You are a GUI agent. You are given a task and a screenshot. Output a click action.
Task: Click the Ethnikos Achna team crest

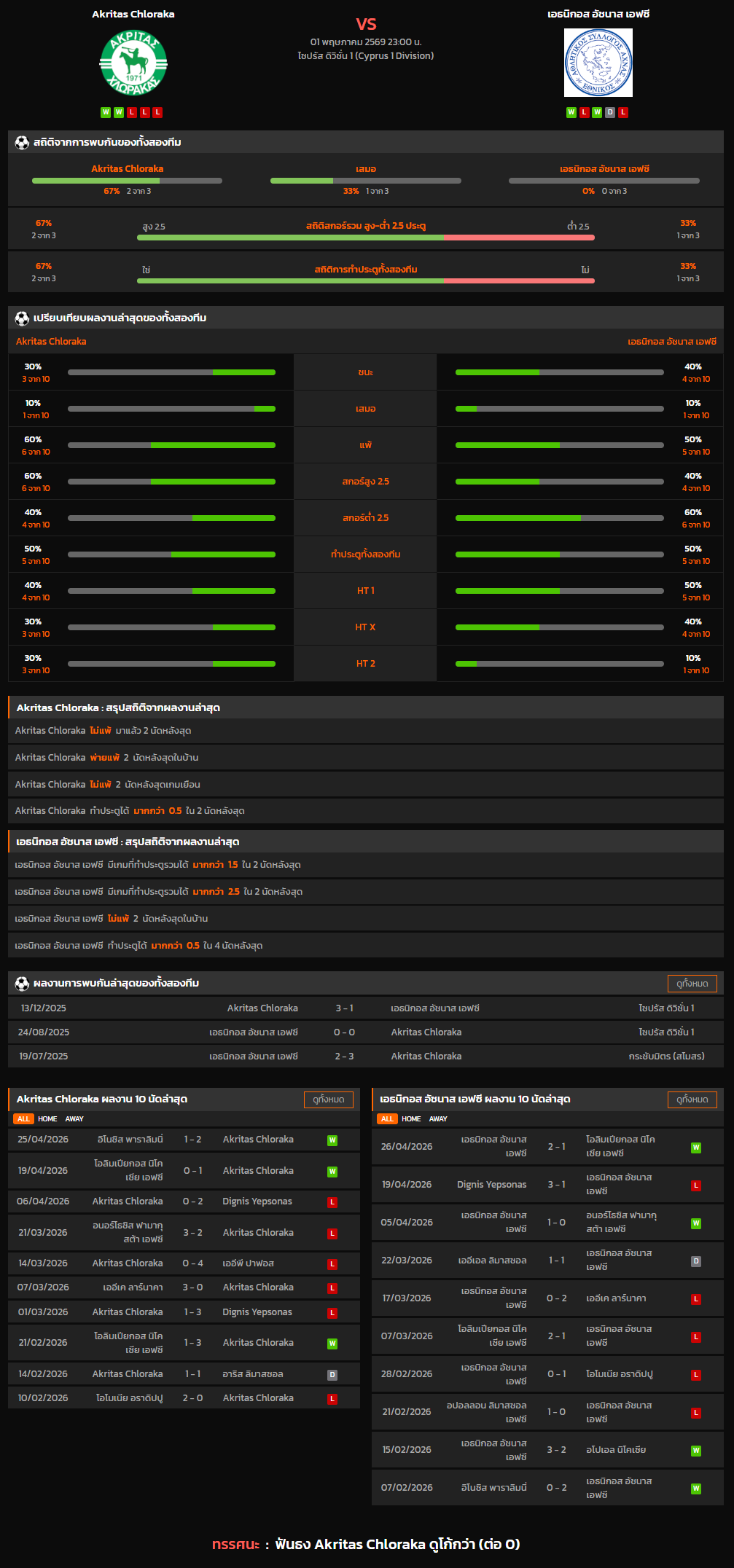coord(598,63)
